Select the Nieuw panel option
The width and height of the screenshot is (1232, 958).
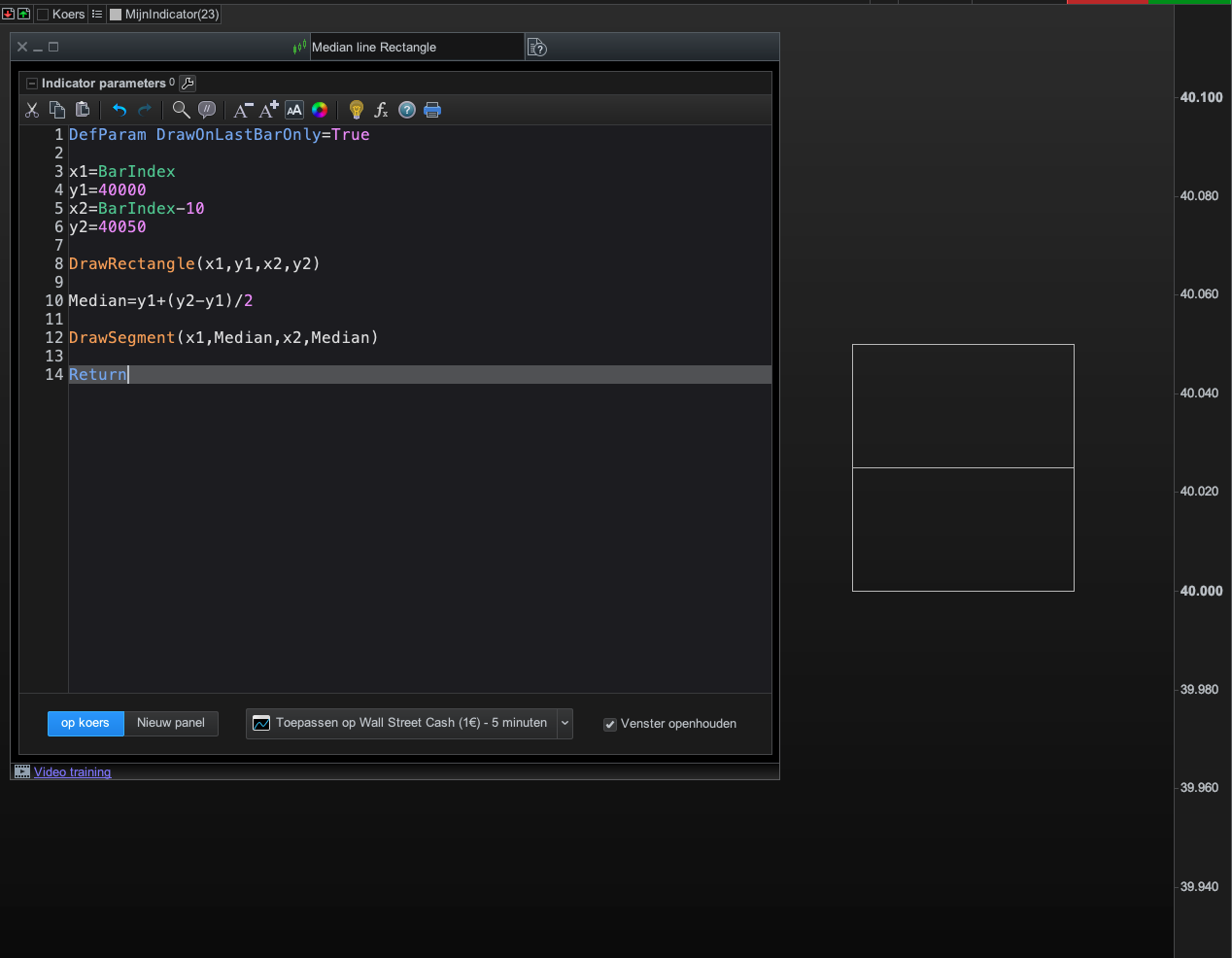171,723
